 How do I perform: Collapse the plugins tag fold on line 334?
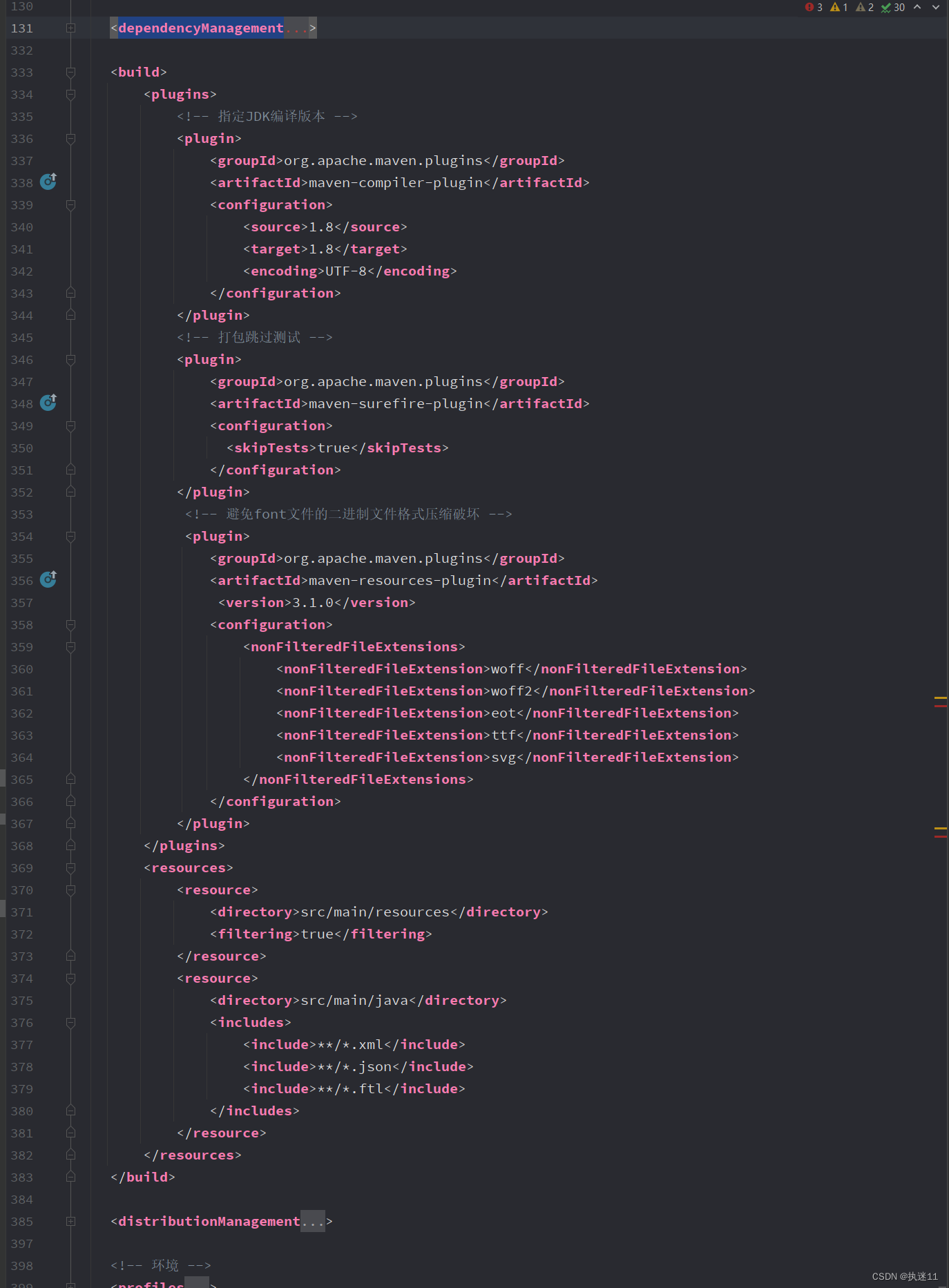click(x=70, y=95)
